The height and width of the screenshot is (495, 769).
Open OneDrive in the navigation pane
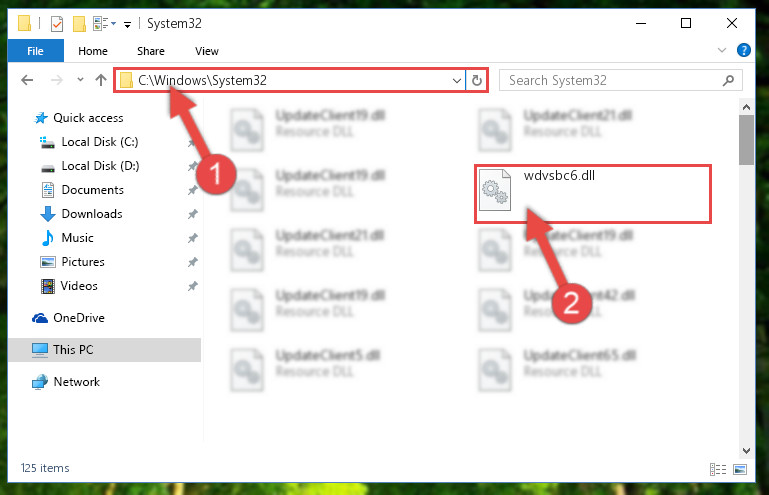tap(78, 318)
